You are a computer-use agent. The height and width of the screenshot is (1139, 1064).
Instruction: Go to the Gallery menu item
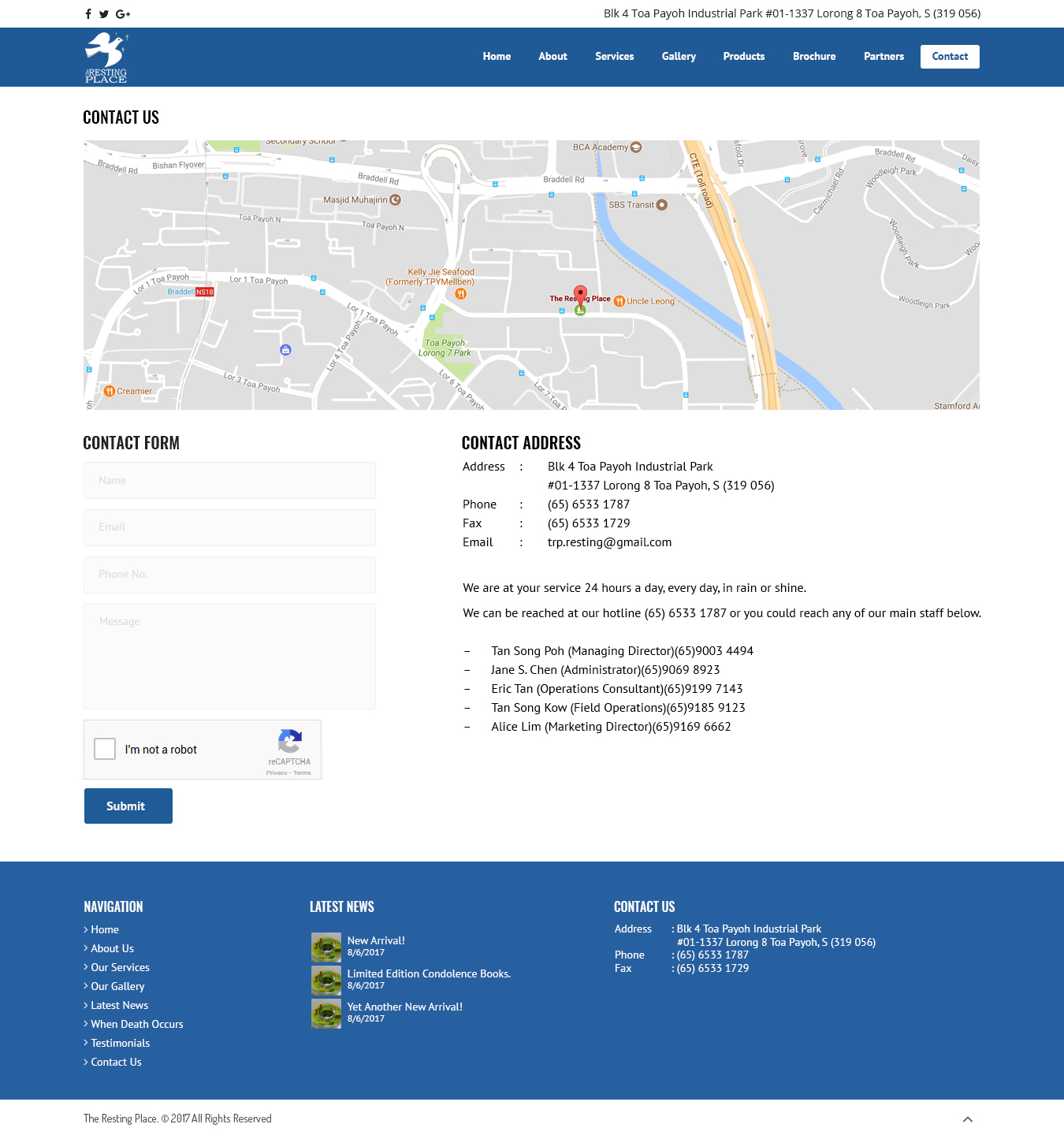click(679, 57)
